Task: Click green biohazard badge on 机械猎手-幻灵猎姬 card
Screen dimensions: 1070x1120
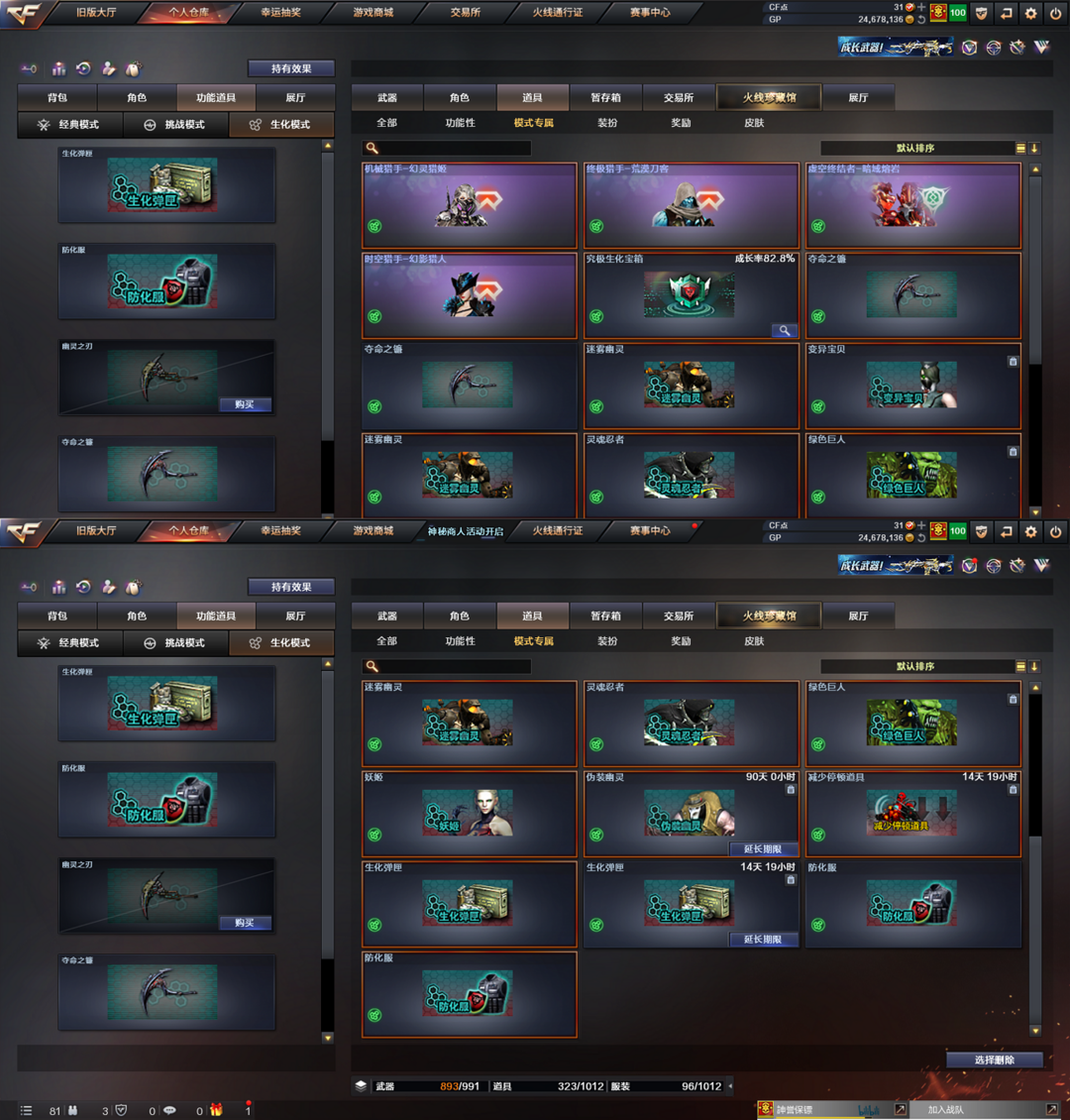Action: pyautogui.click(x=374, y=226)
